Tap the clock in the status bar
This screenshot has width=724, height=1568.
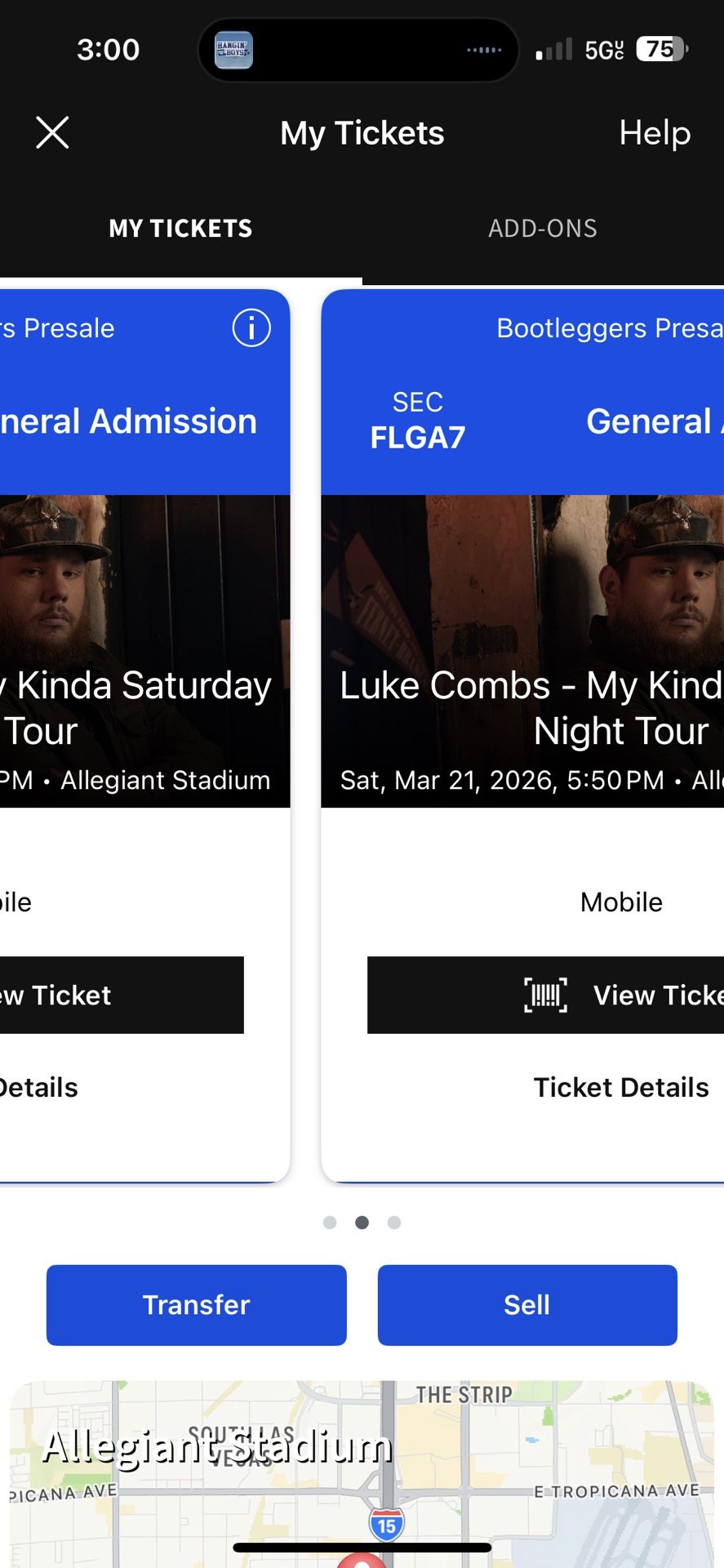click(x=107, y=50)
